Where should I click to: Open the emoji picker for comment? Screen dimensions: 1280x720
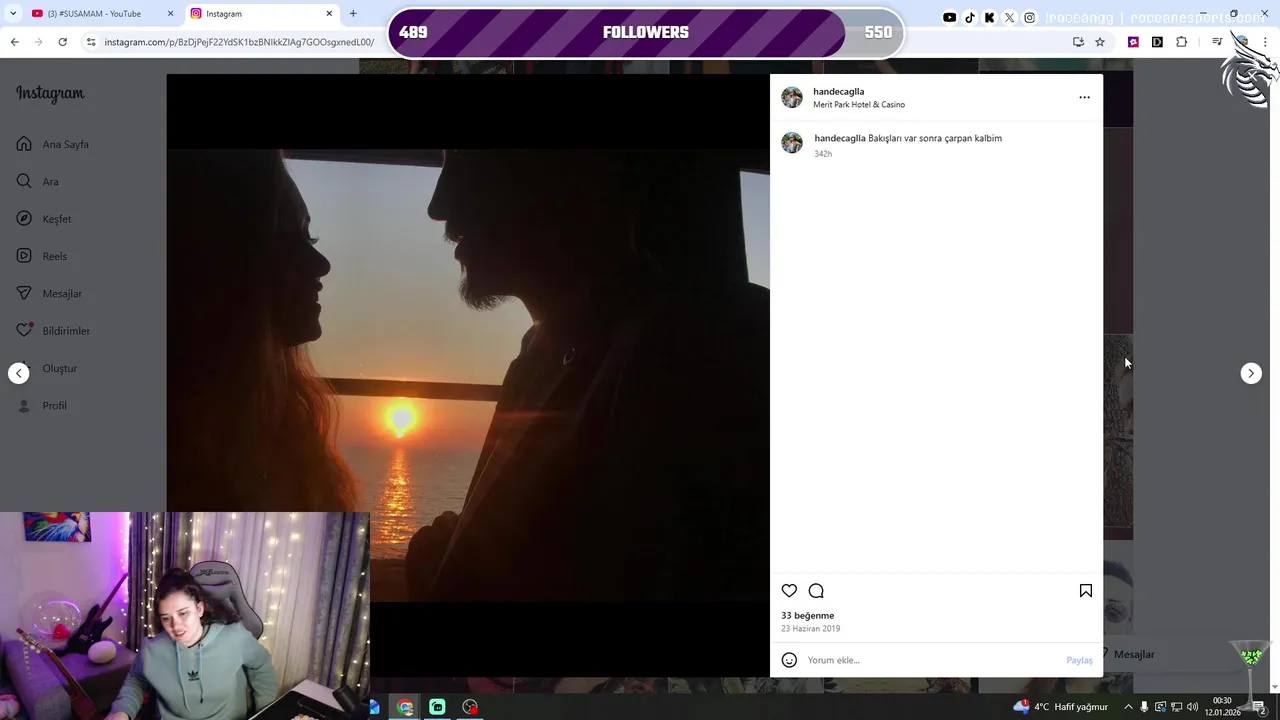point(789,660)
